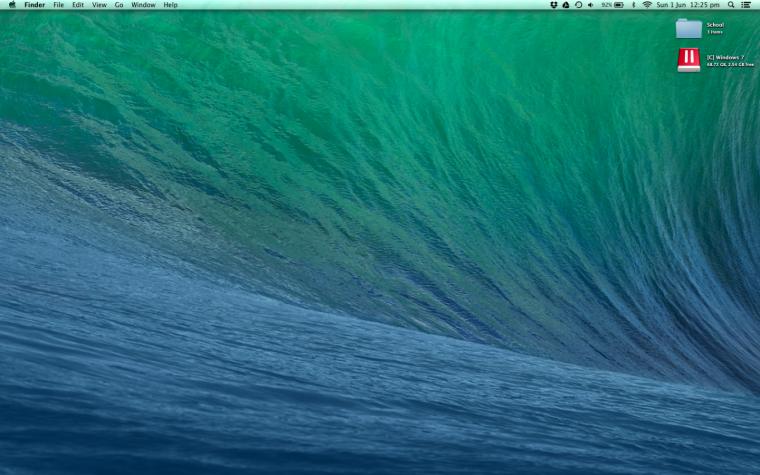Open the Window menu
Image resolution: width=760 pixels, height=475 pixels.
coord(143,5)
